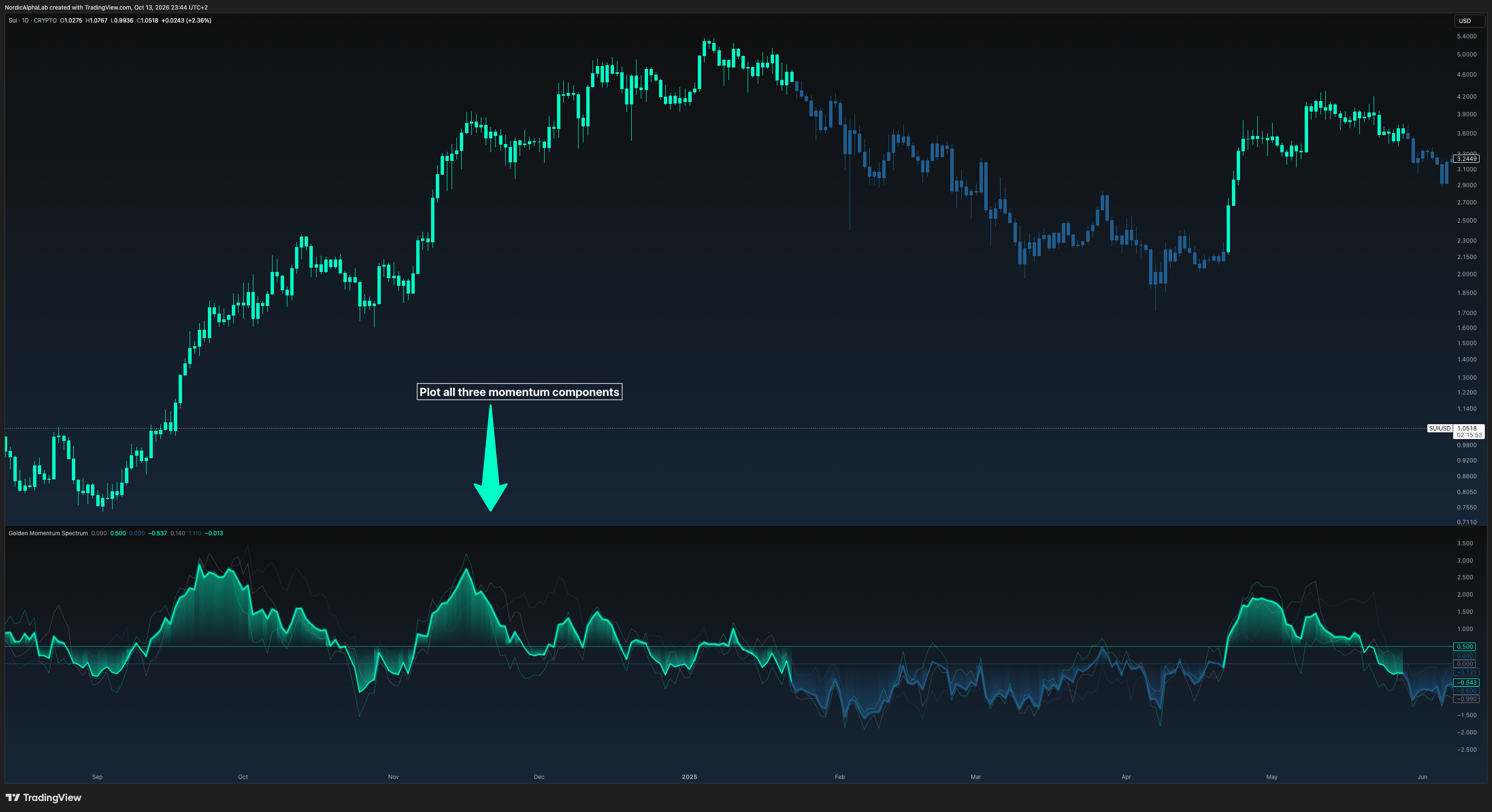
Task: Click the -0.013 value in the indicator legend
Action: (214, 533)
